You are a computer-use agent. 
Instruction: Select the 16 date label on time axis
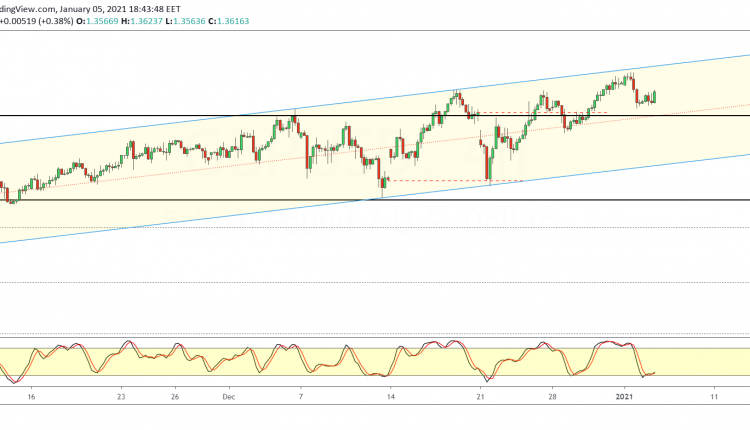pyautogui.click(x=32, y=395)
